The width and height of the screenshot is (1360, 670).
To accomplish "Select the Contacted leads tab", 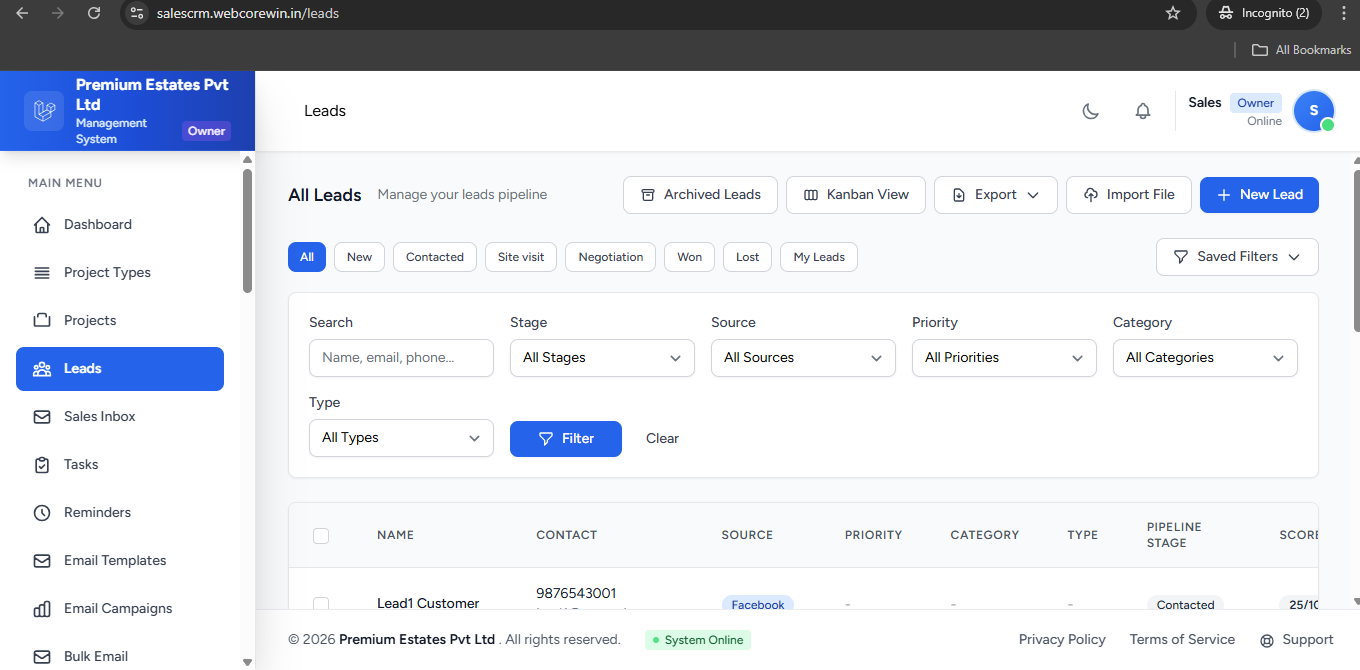I will pos(435,257).
